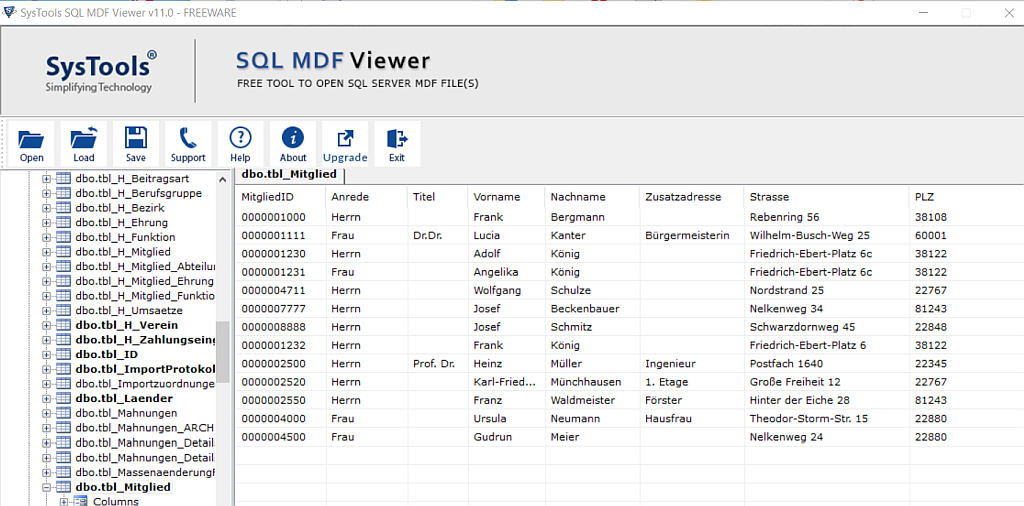Select dbo.tbl_H_Verein in the tree
The image size is (1024, 506).
[126, 325]
